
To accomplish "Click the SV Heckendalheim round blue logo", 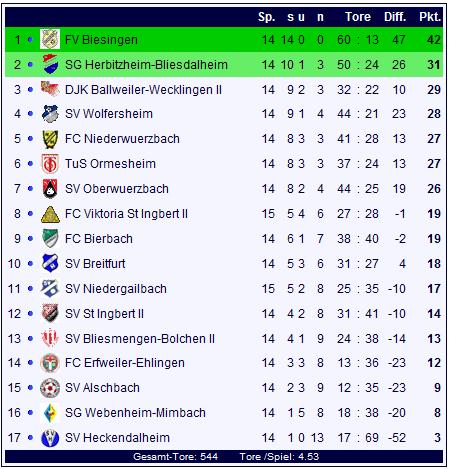I will [x=50, y=438].
